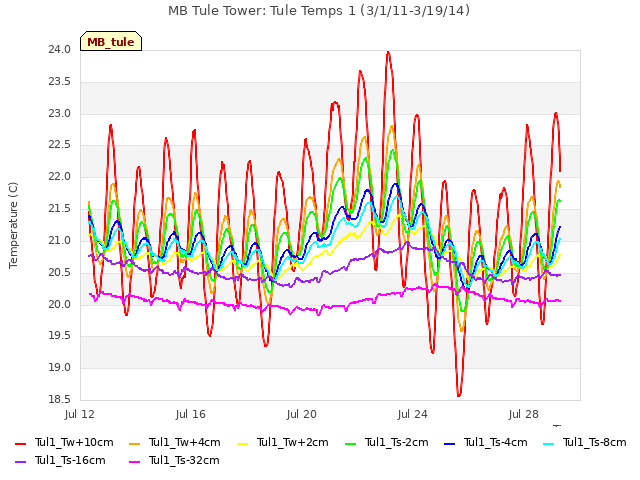The width and height of the screenshot is (640, 480).
Task: Click the 21.0 y-axis tick label
Action: click(60, 240)
